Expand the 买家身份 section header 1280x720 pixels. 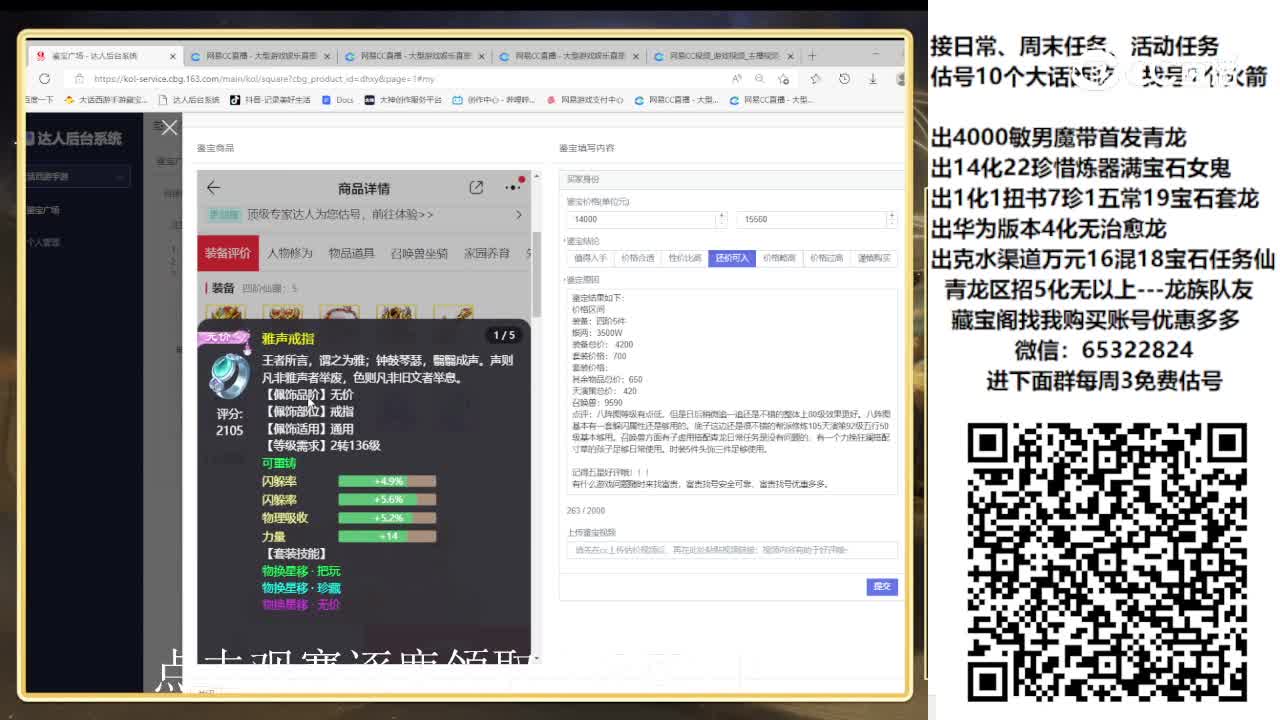(x=732, y=179)
